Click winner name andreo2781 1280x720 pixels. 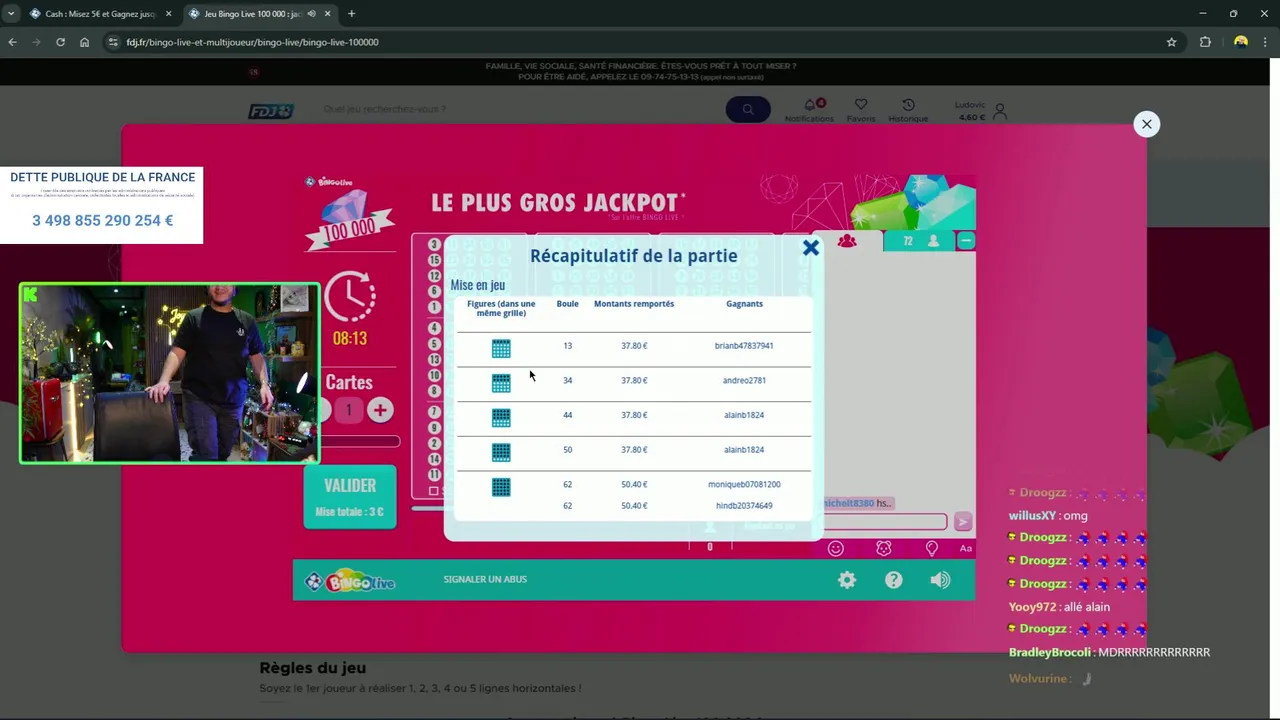(x=744, y=380)
